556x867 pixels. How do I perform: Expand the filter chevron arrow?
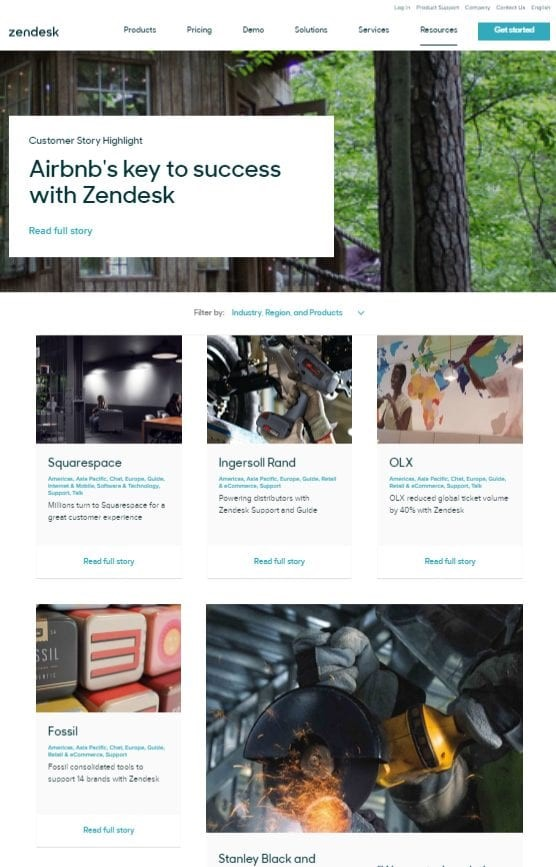[x=361, y=312]
